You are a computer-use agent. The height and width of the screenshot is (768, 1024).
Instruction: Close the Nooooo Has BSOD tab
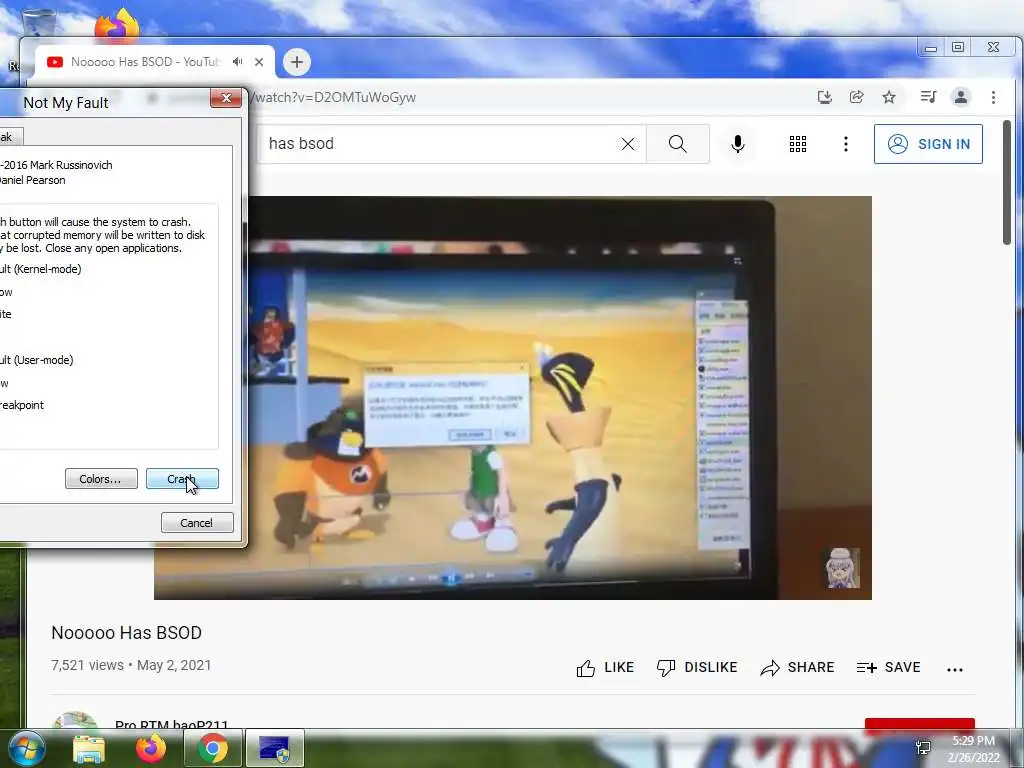259,62
